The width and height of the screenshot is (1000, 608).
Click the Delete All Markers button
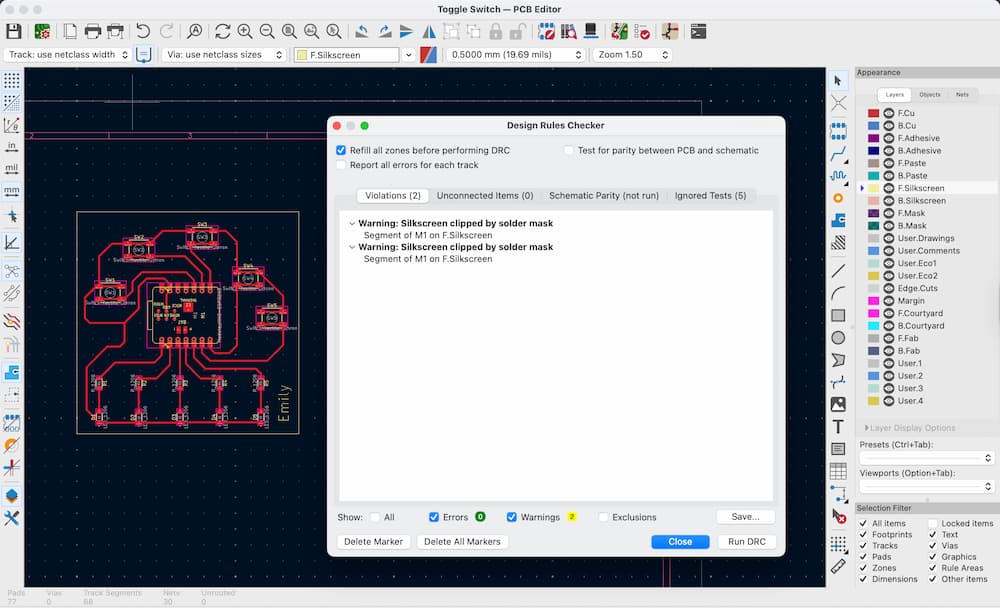tap(462, 541)
